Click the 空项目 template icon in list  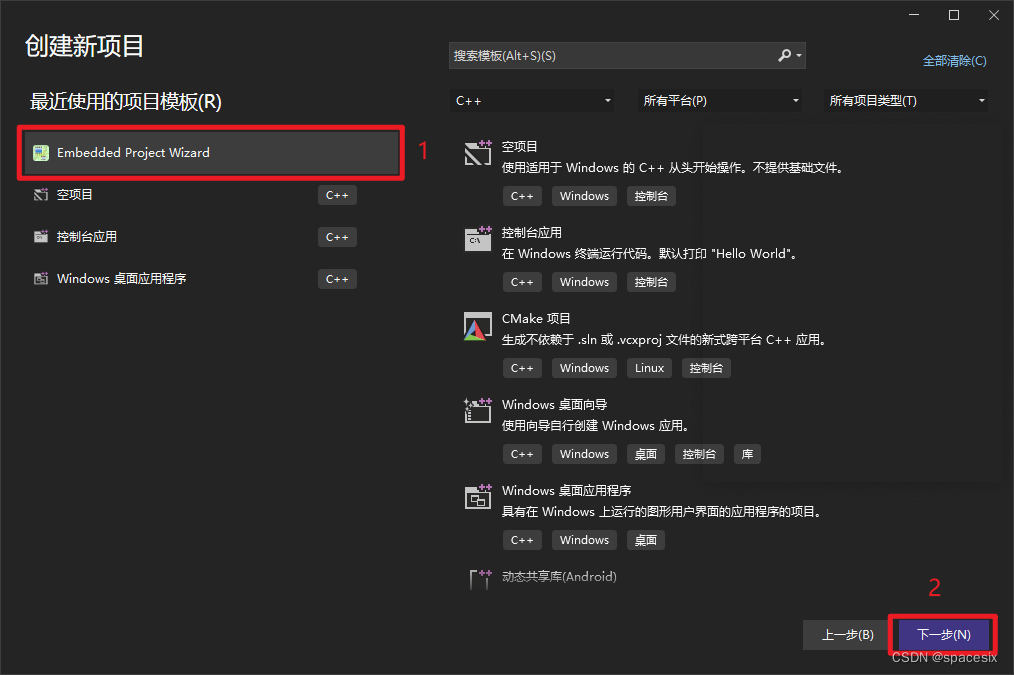(x=478, y=153)
